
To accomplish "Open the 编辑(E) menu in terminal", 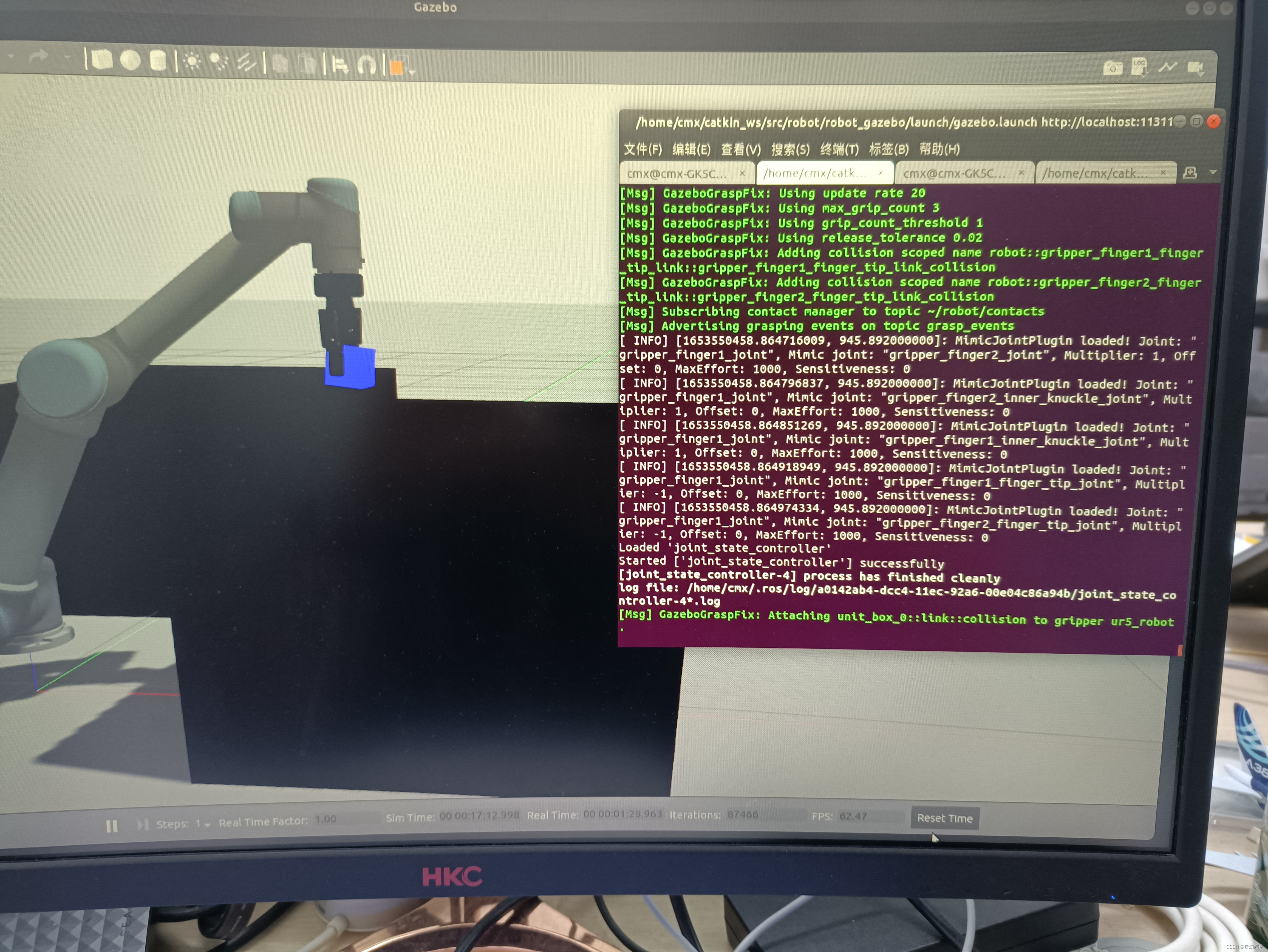I will (691, 150).
